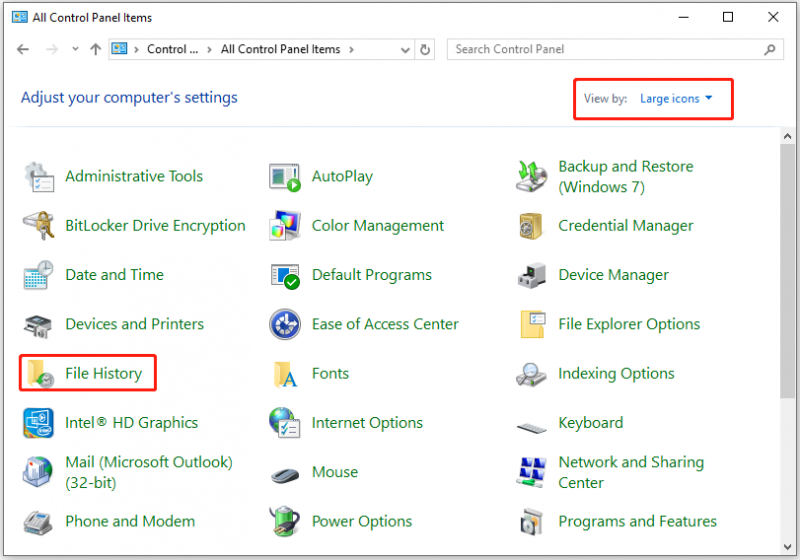This screenshot has width=800, height=560.
Task: Click the Network and Sharing Center icon
Action: pyautogui.click(x=531, y=472)
